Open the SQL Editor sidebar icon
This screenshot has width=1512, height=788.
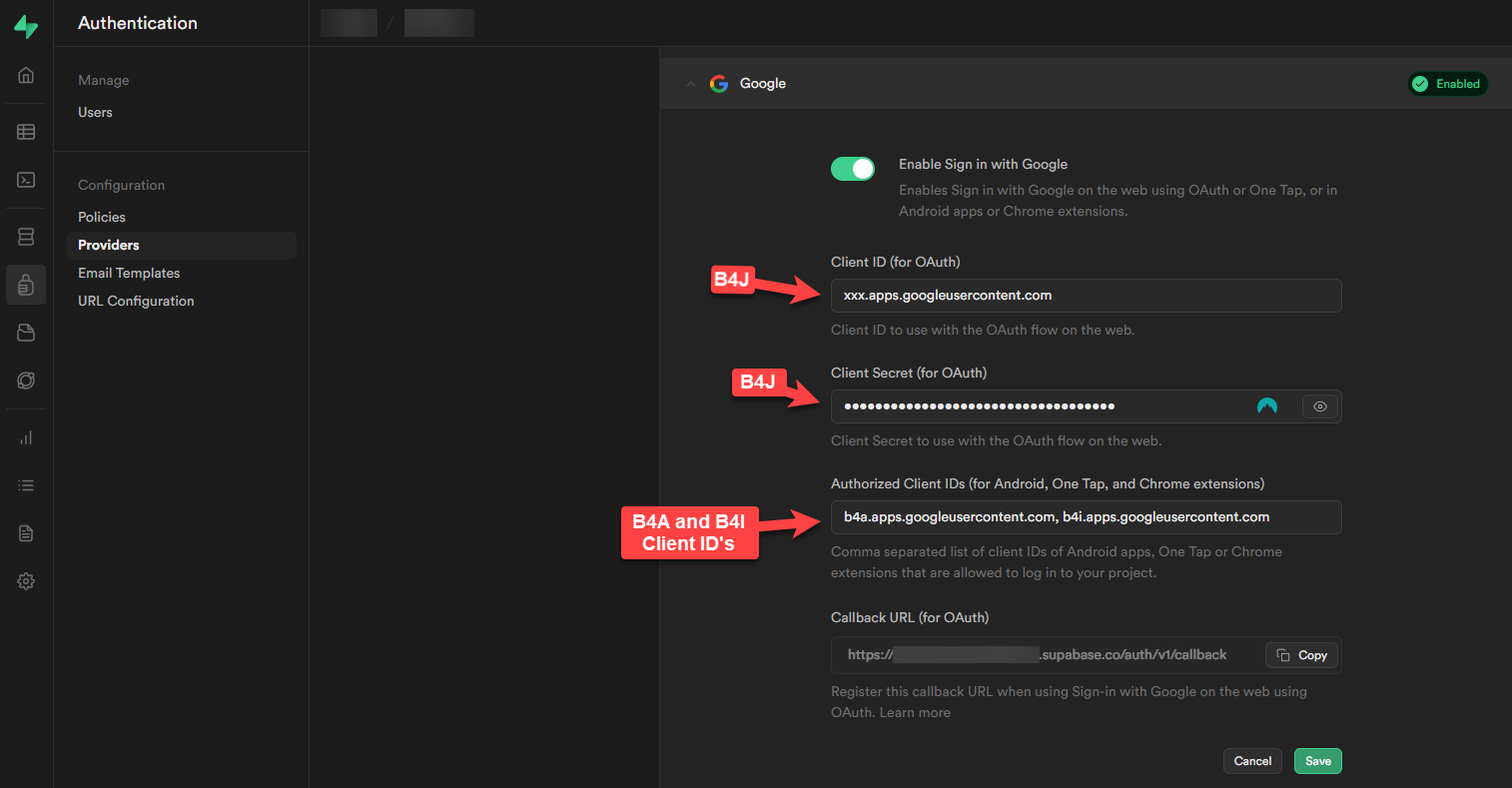point(25,180)
